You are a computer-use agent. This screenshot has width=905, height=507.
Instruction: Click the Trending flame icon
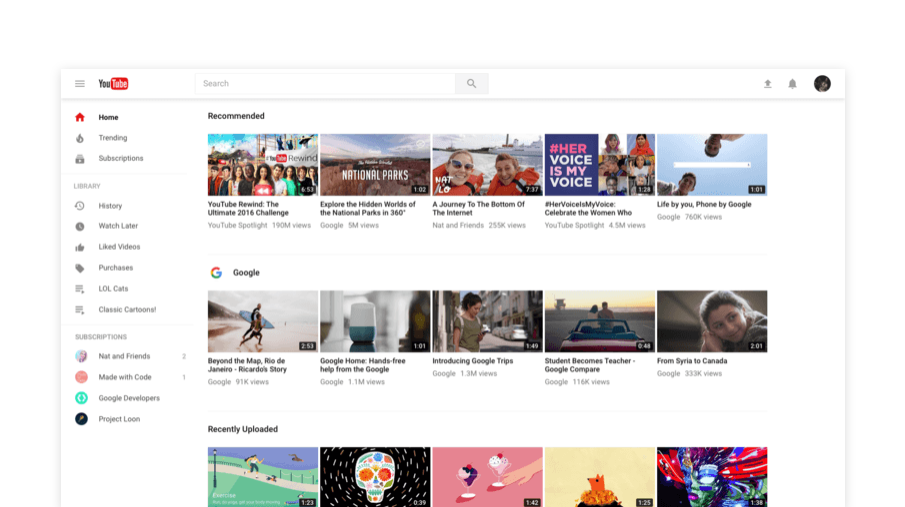point(80,138)
